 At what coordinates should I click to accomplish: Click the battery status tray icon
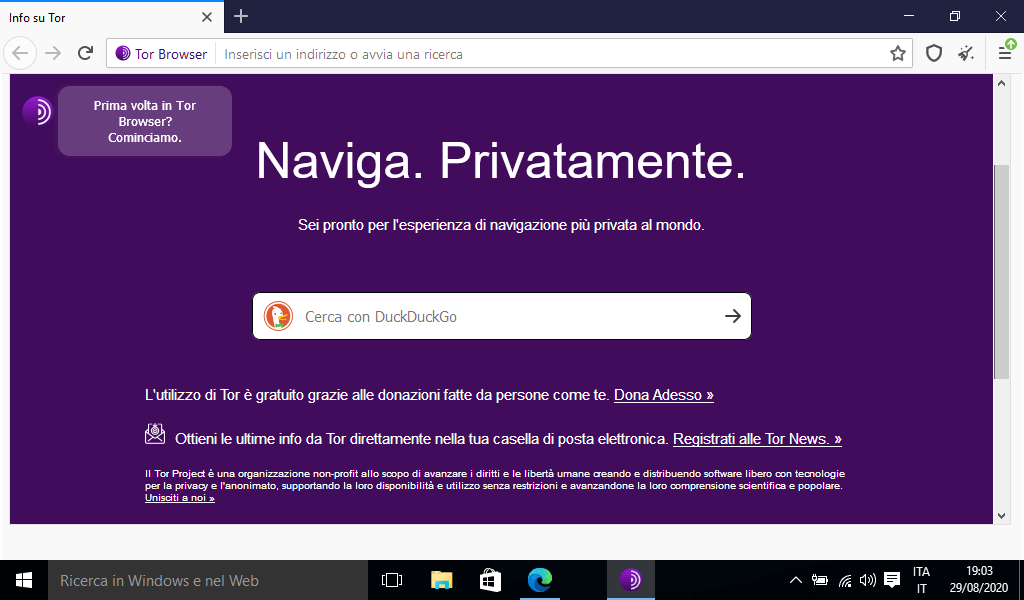pos(820,580)
